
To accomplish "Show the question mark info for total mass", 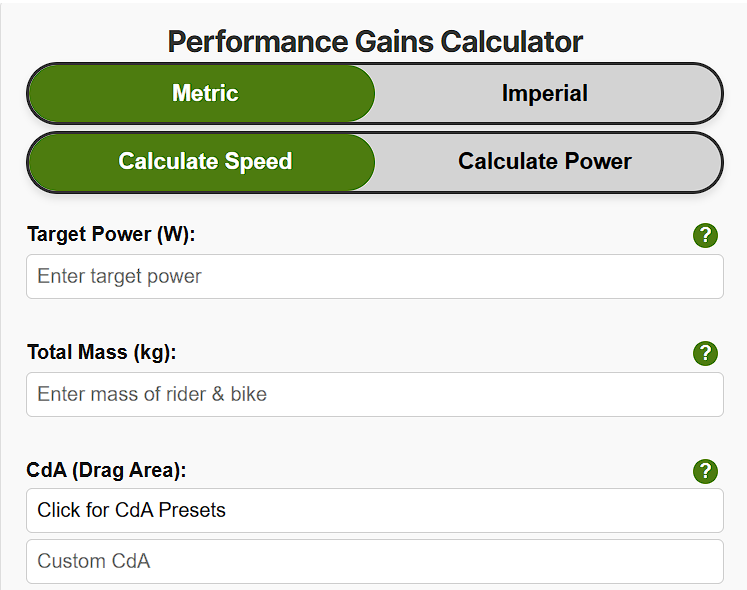I will [x=705, y=353].
